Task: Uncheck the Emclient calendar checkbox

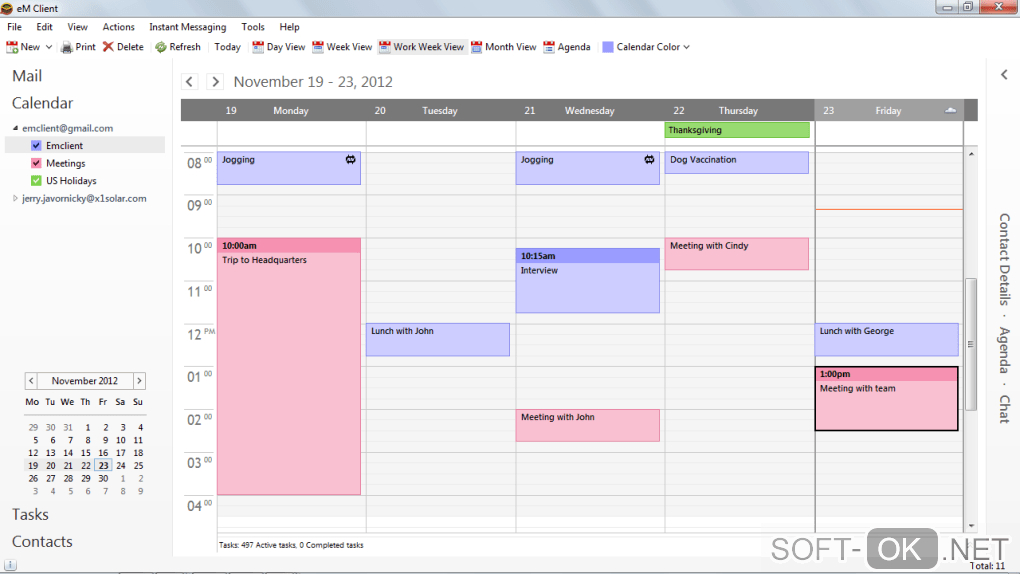Action: [37, 146]
